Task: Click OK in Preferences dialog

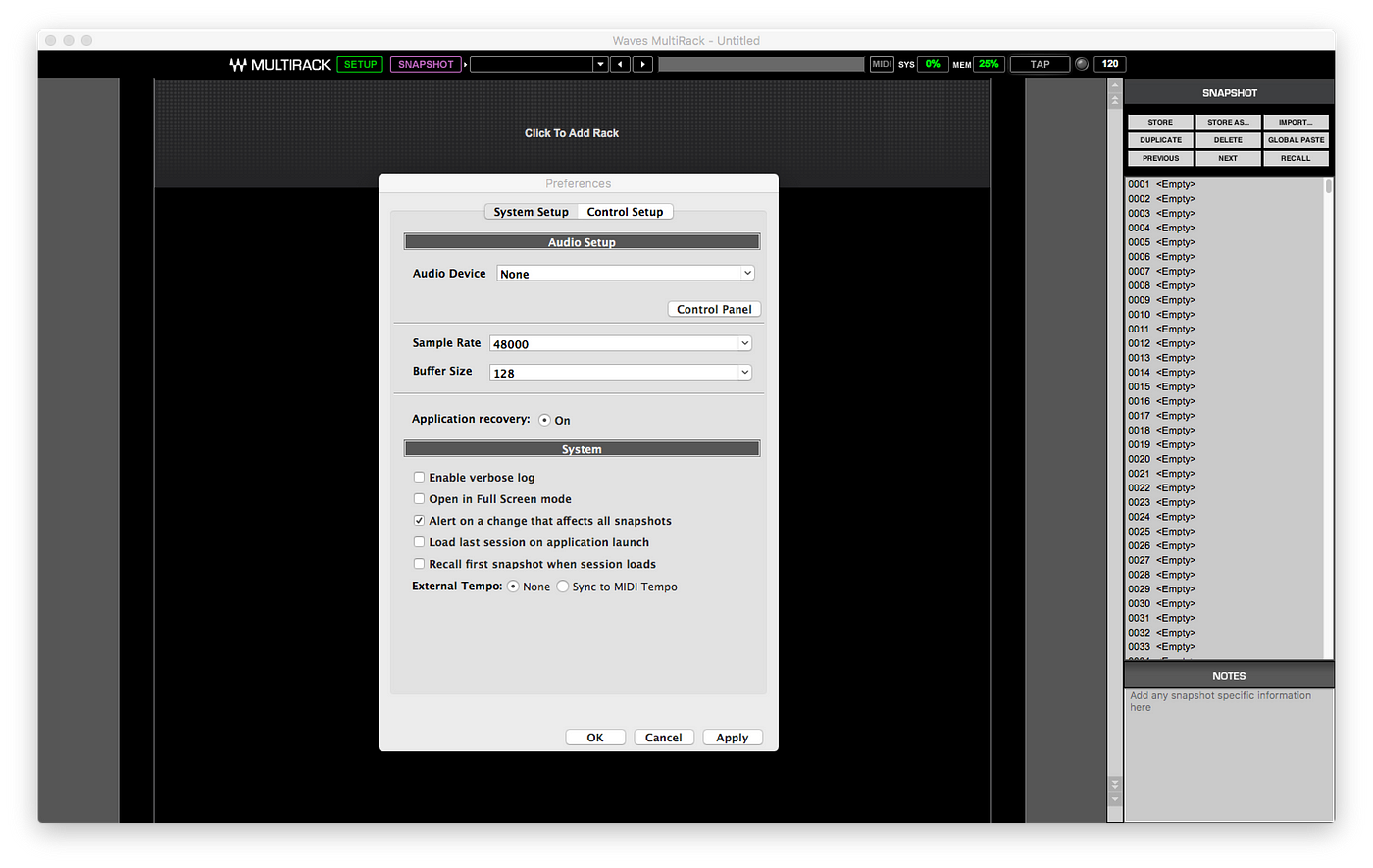Action: pyautogui.click(x=595, y=738)
